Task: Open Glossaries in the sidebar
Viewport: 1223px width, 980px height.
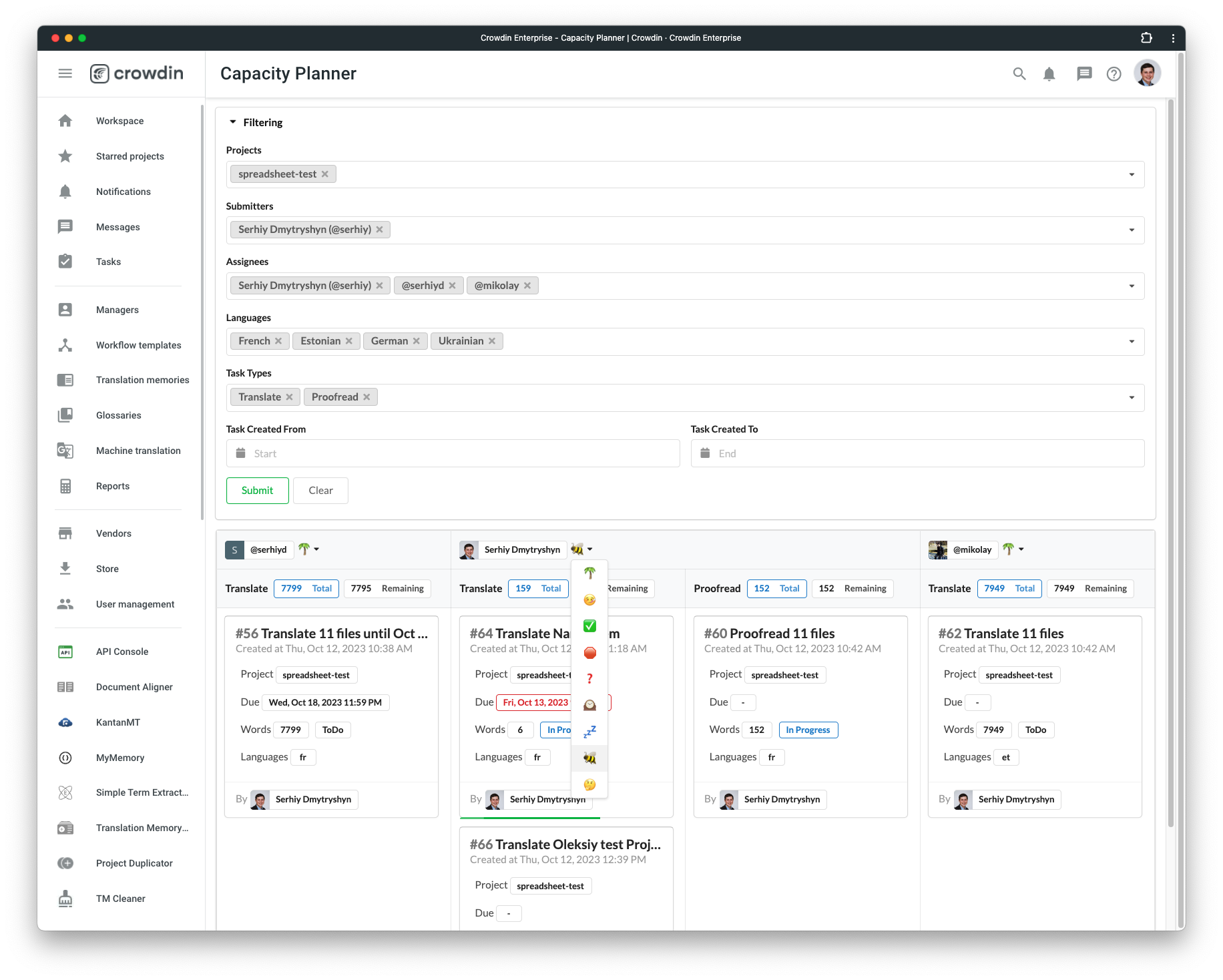Action: pos(118,415)
